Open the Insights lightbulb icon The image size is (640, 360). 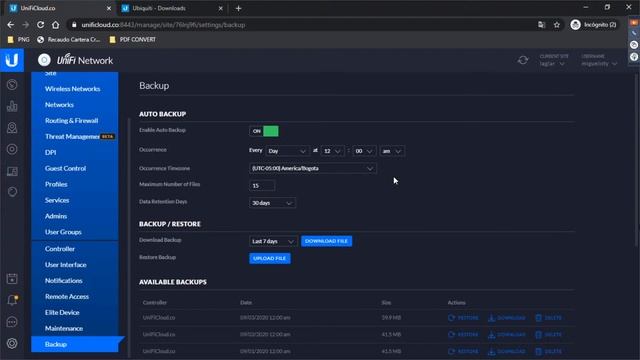point(12,192)
